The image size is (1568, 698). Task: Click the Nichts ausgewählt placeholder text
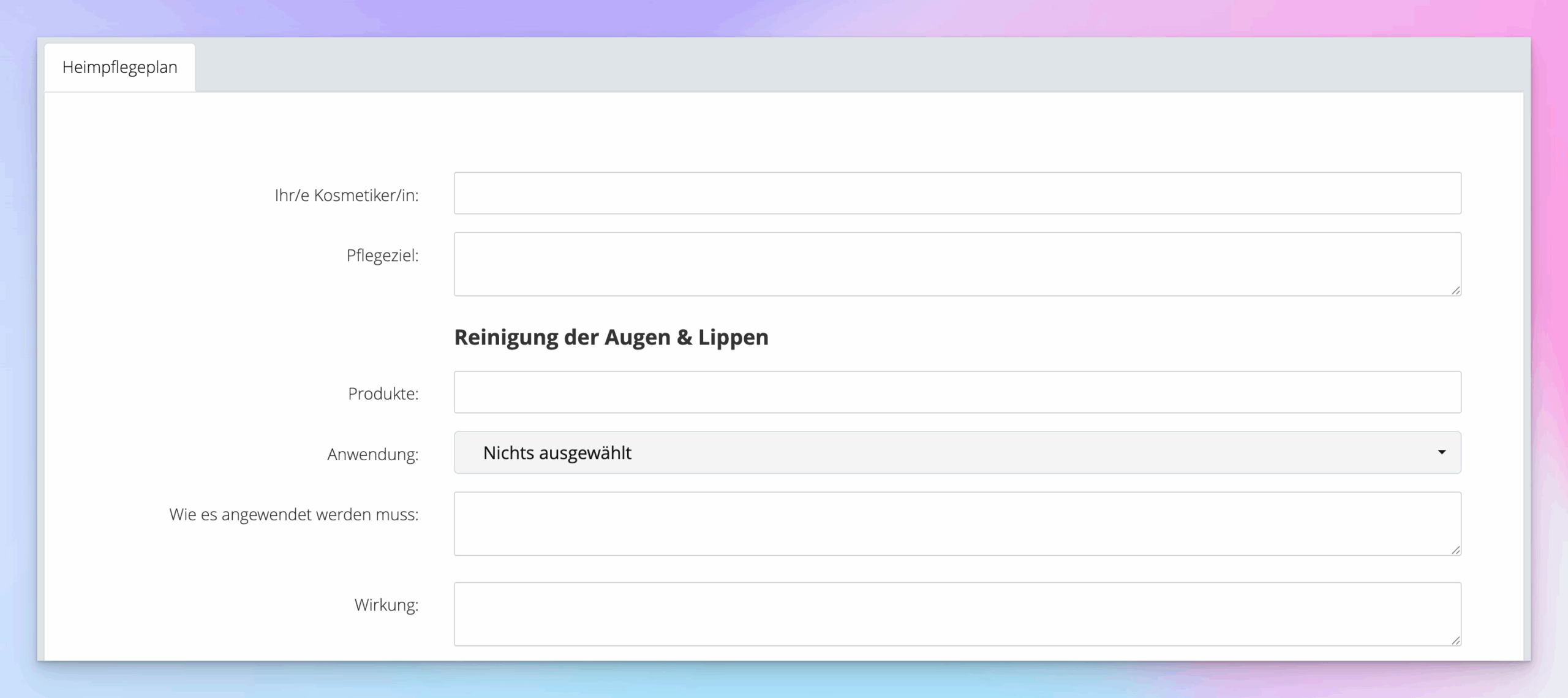pyautogui.click(x=557, y=453)
